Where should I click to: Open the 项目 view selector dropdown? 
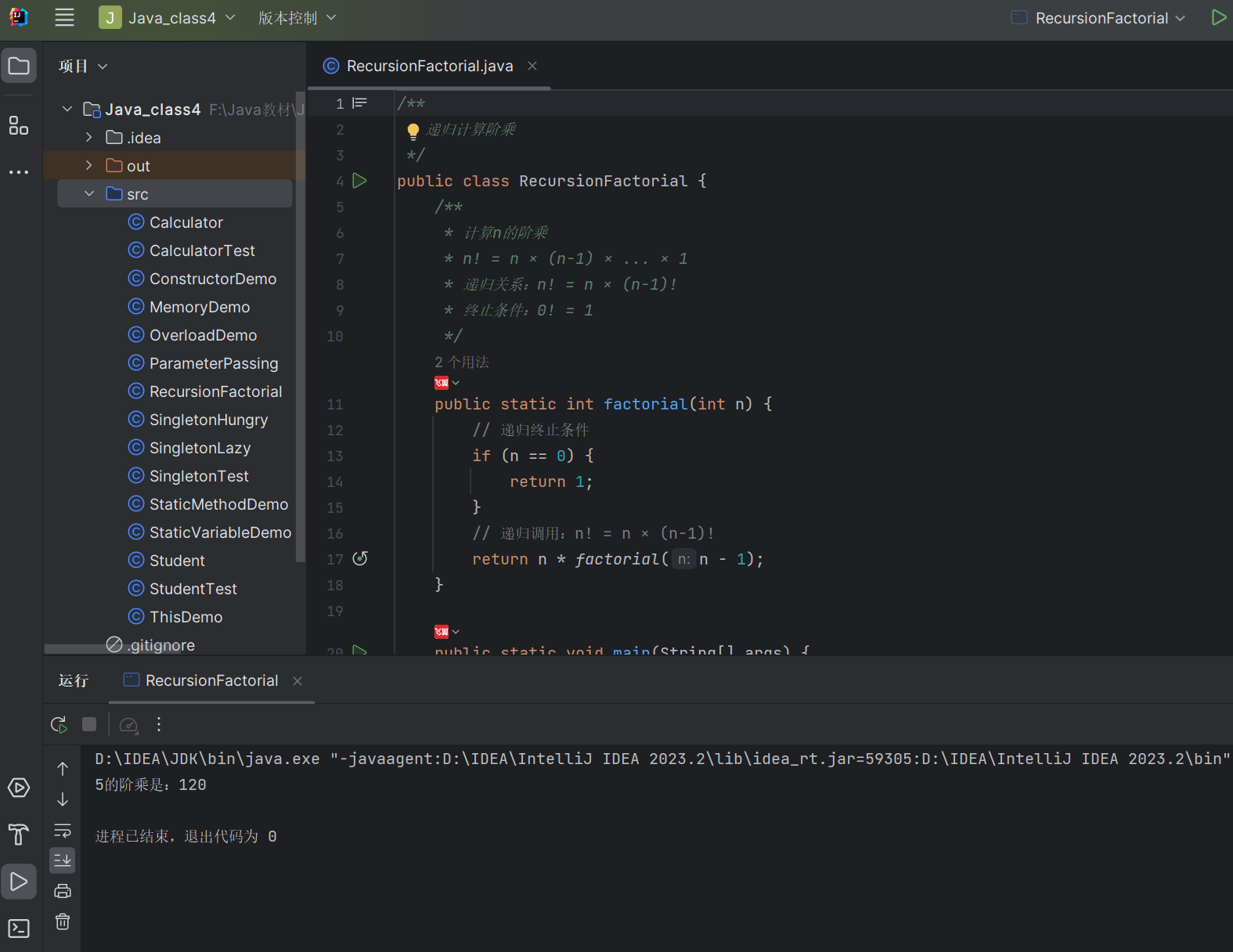83,66
